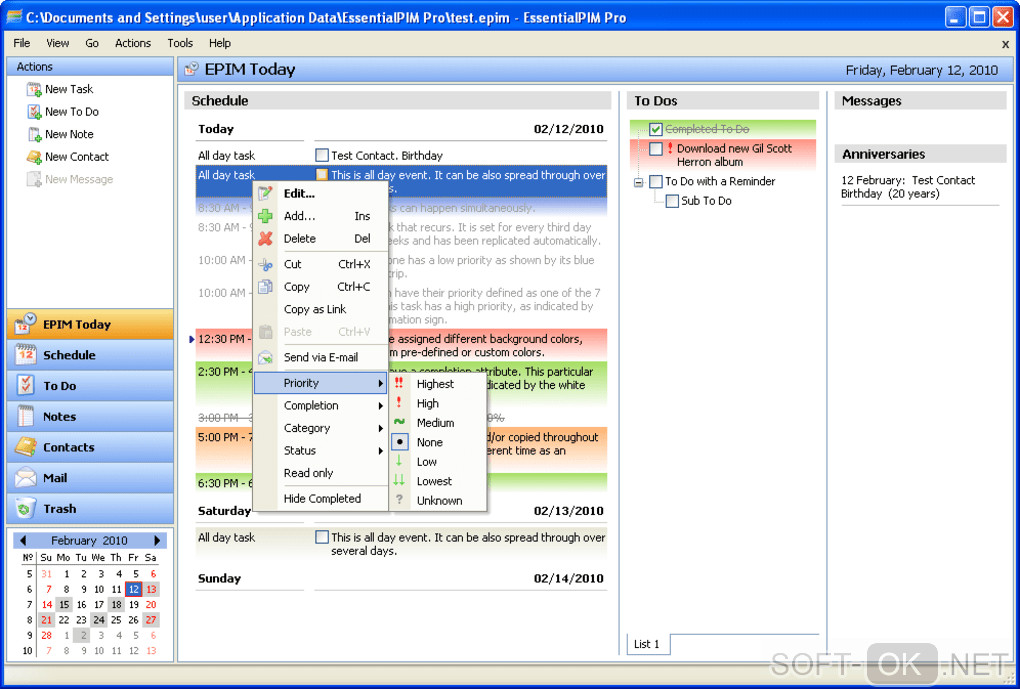
Task: Open the Help menu
Action: coord(219,43)
